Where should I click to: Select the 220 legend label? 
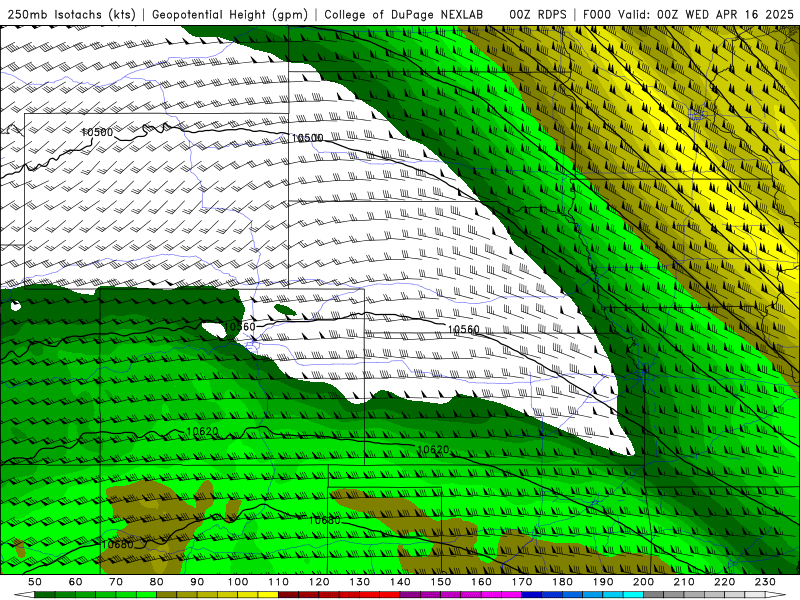coord(725,582)
